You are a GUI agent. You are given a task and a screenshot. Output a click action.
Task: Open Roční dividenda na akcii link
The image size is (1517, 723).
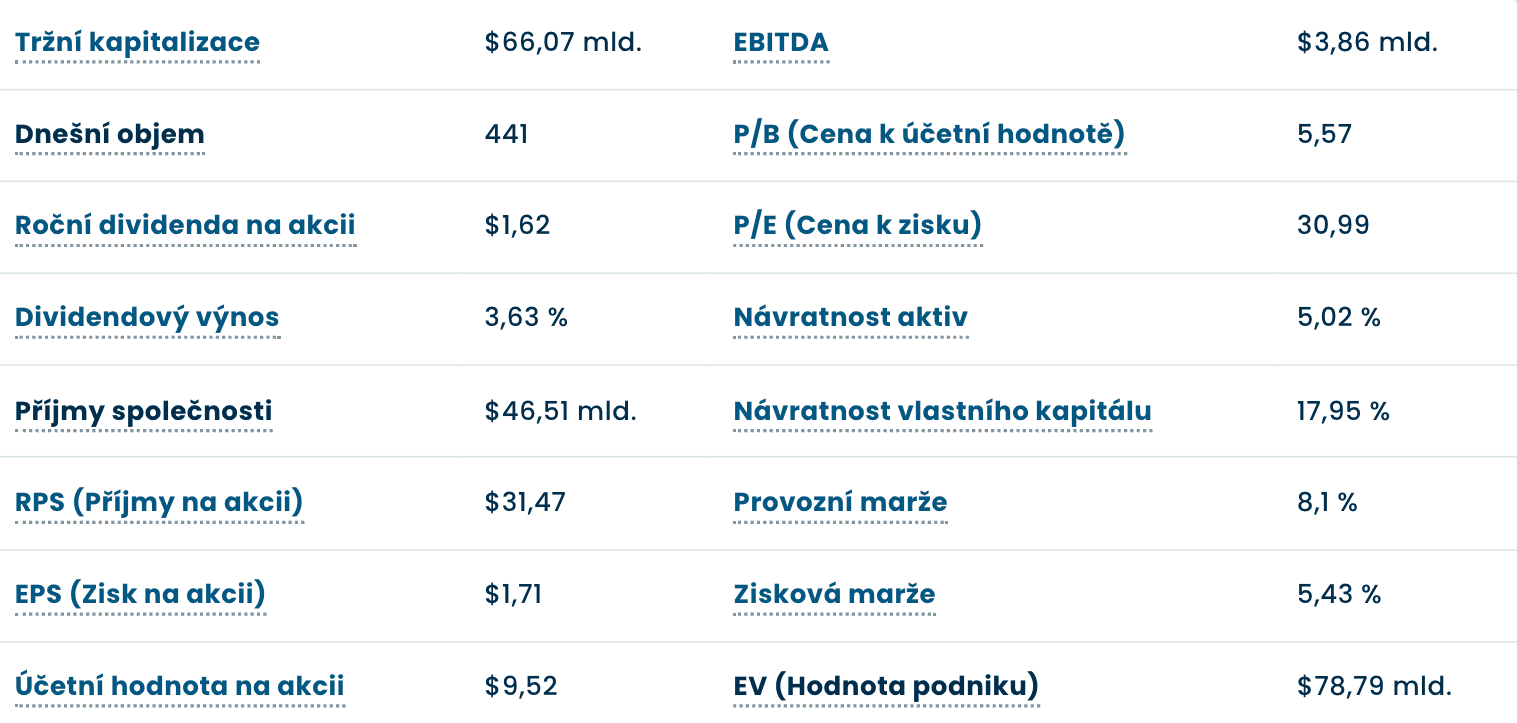coord(185,225)
